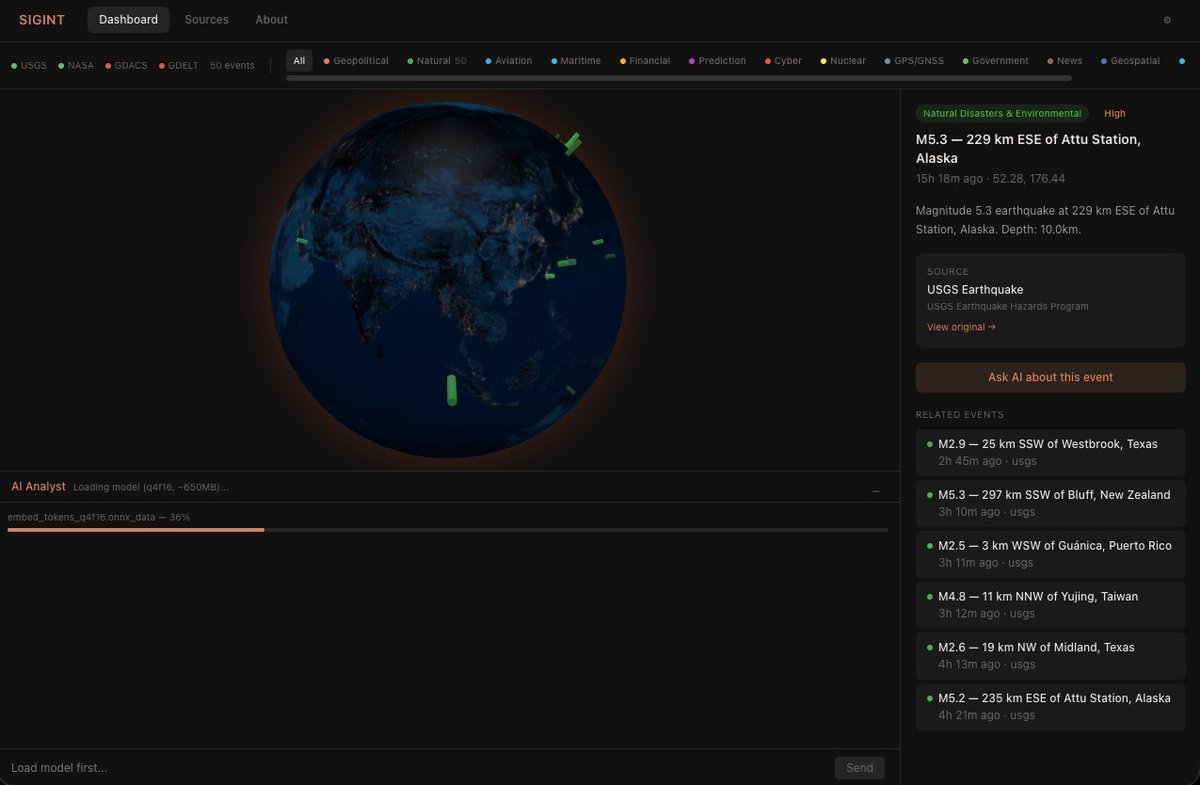Open the About tab
Screen dimensions: 1200x785
[x=271, y=20]
